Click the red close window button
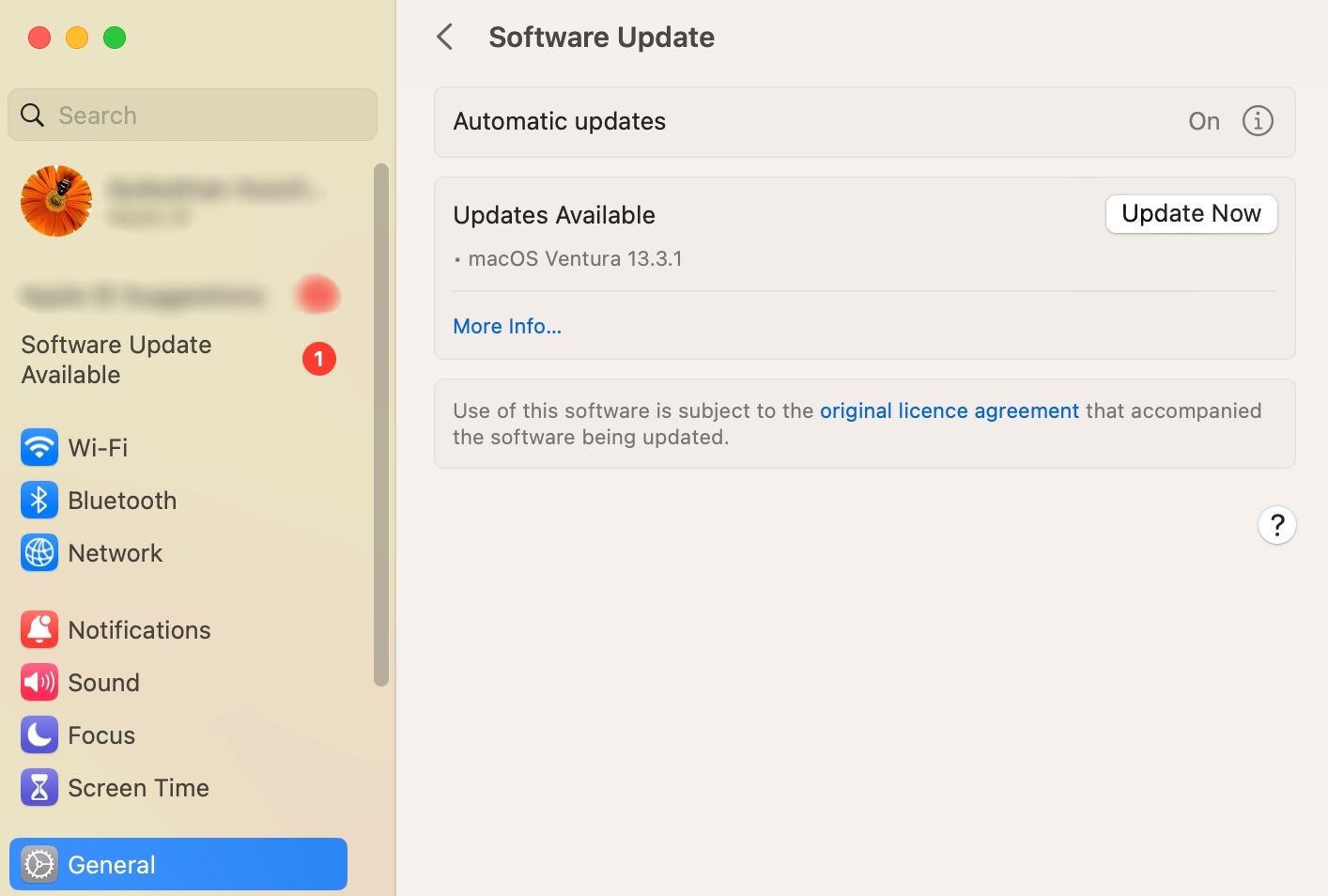The image size is (1328, 896). [x=39, y=38]
